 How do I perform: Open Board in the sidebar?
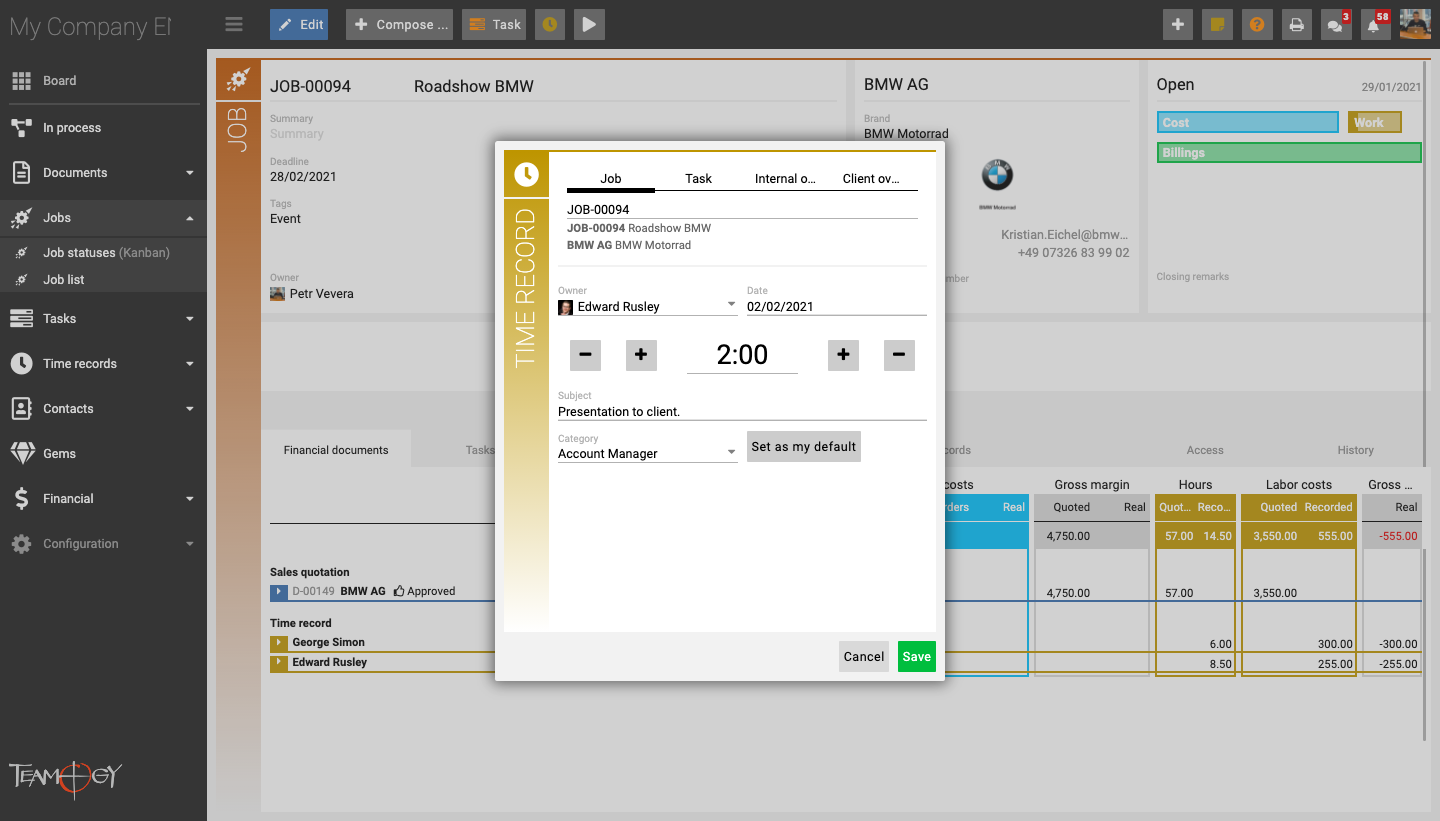(103, 80)
